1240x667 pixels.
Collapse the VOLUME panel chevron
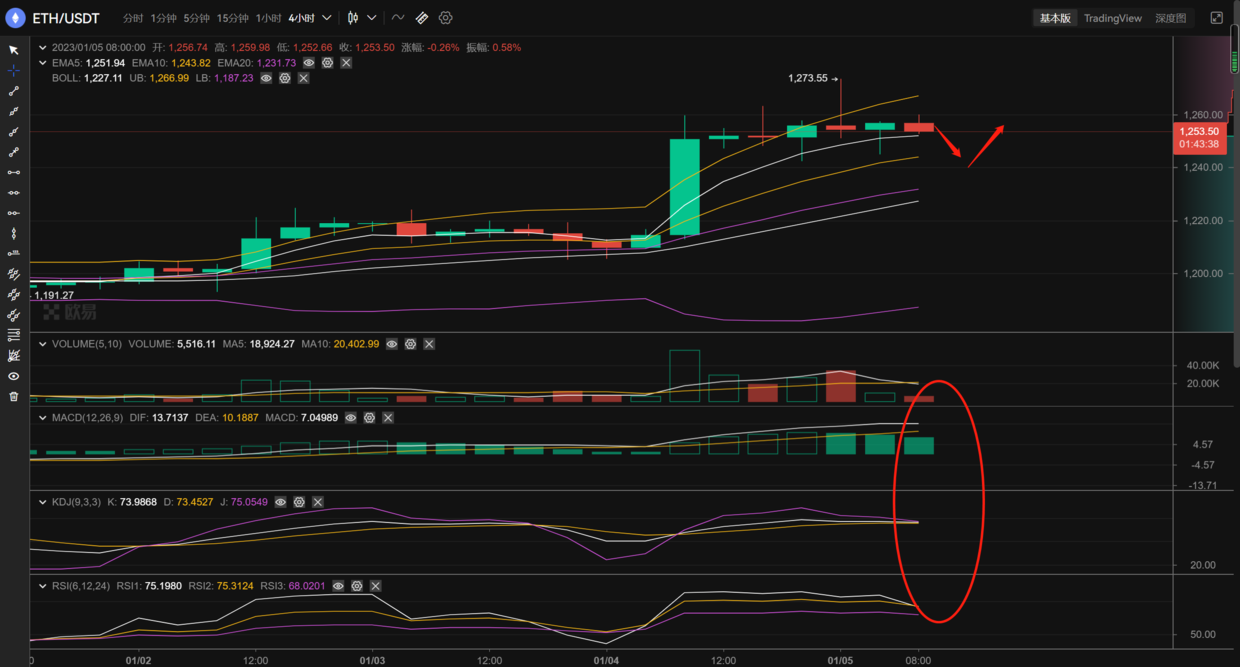point(43,344)
